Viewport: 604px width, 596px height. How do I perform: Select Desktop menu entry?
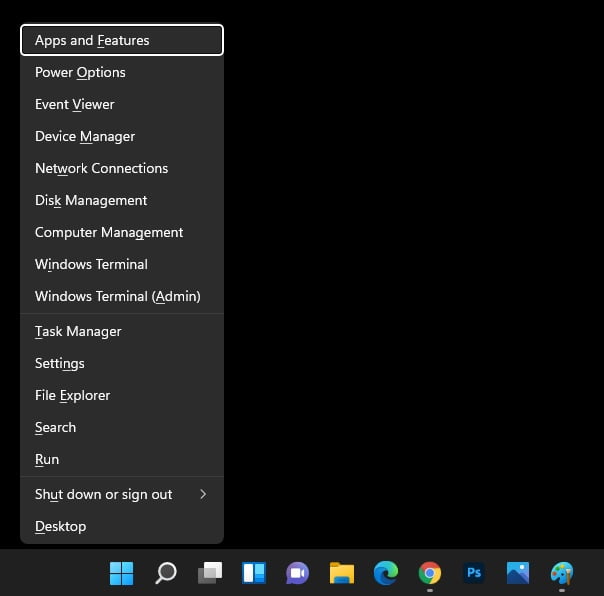click(122, 526)
